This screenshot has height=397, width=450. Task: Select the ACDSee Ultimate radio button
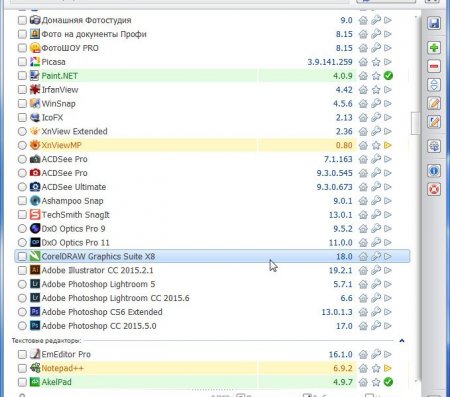22,187
